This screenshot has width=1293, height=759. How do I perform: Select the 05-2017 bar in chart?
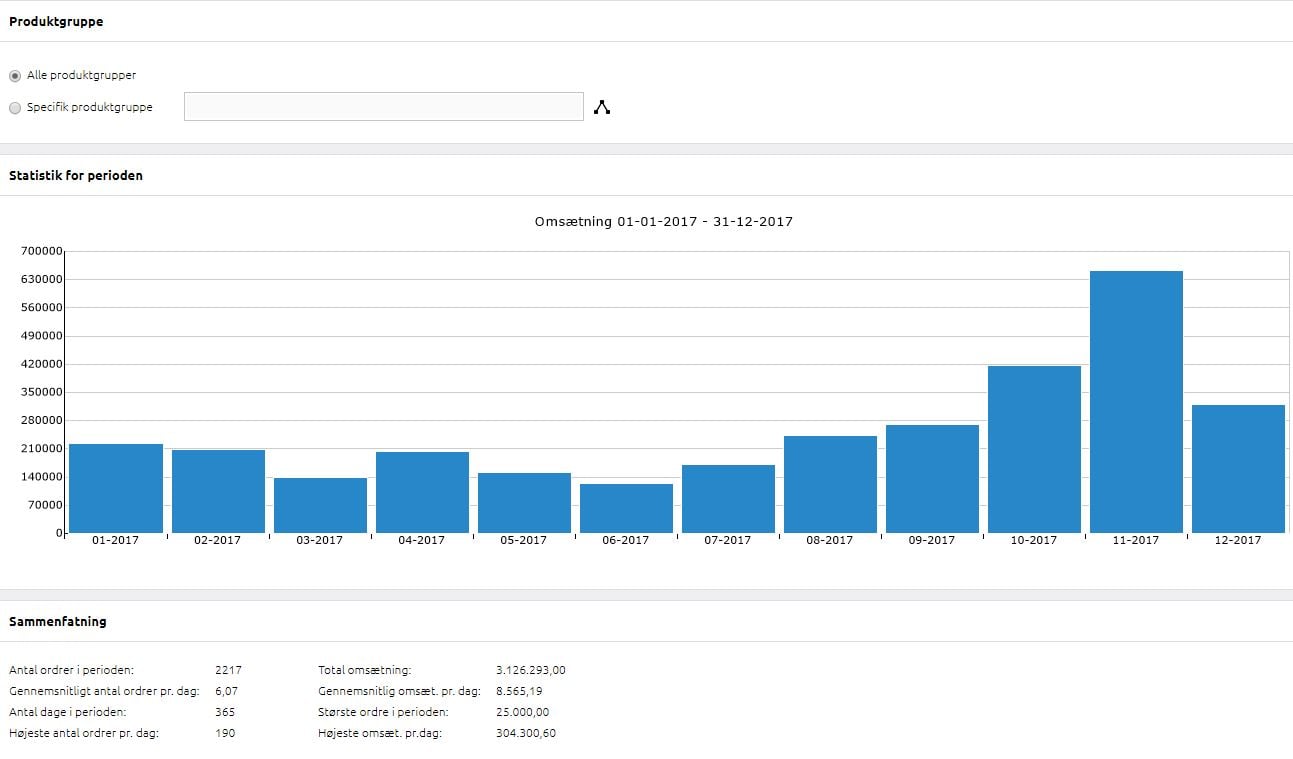tap(524, 502)
